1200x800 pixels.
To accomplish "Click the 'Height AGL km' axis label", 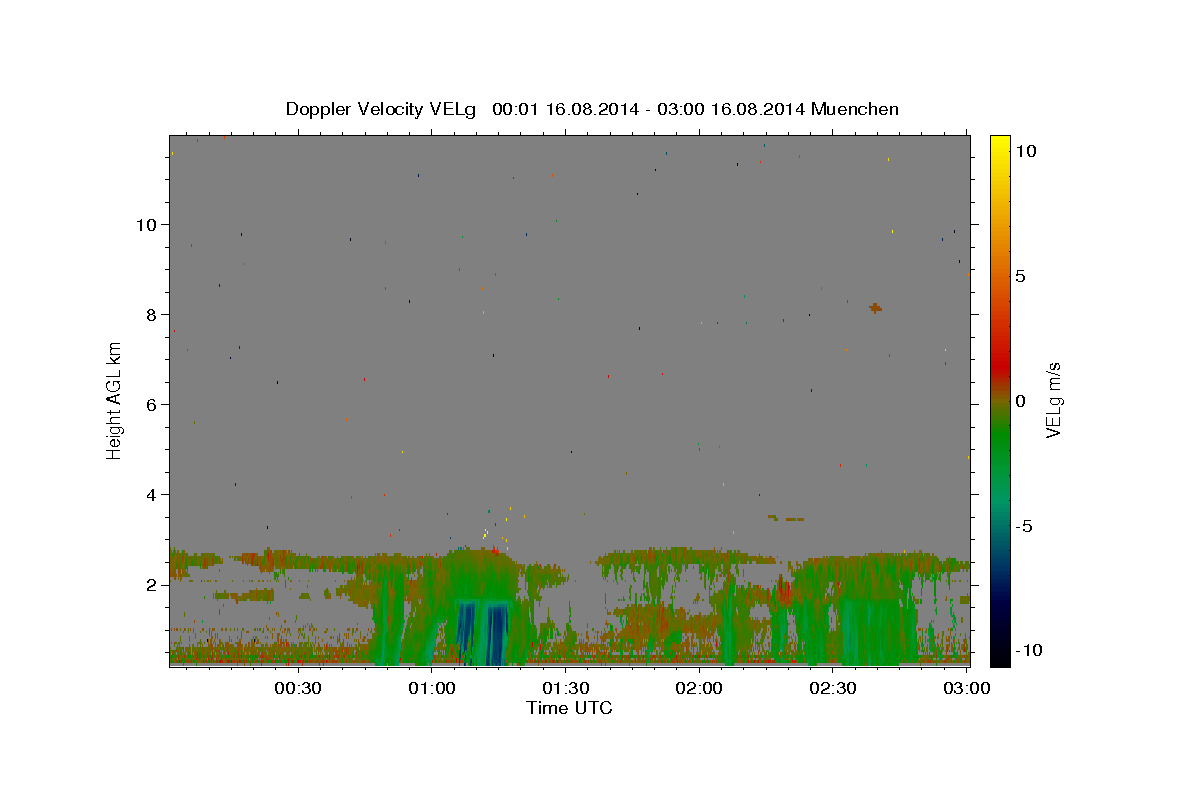I will pyautogui.click(x=115, y=400).
